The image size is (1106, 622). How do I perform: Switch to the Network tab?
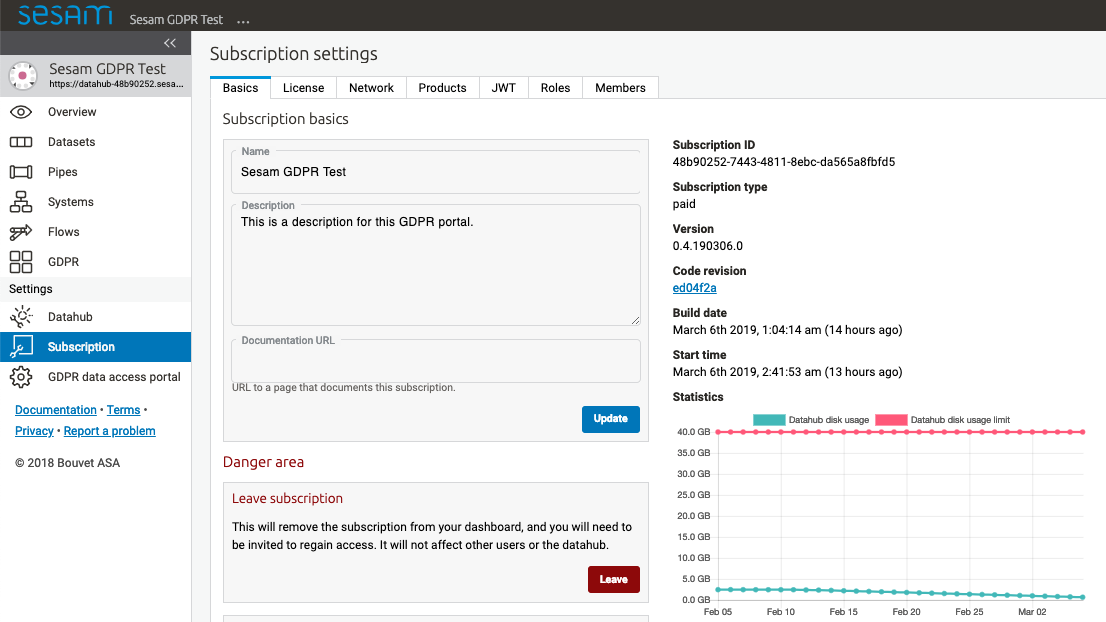371,87
